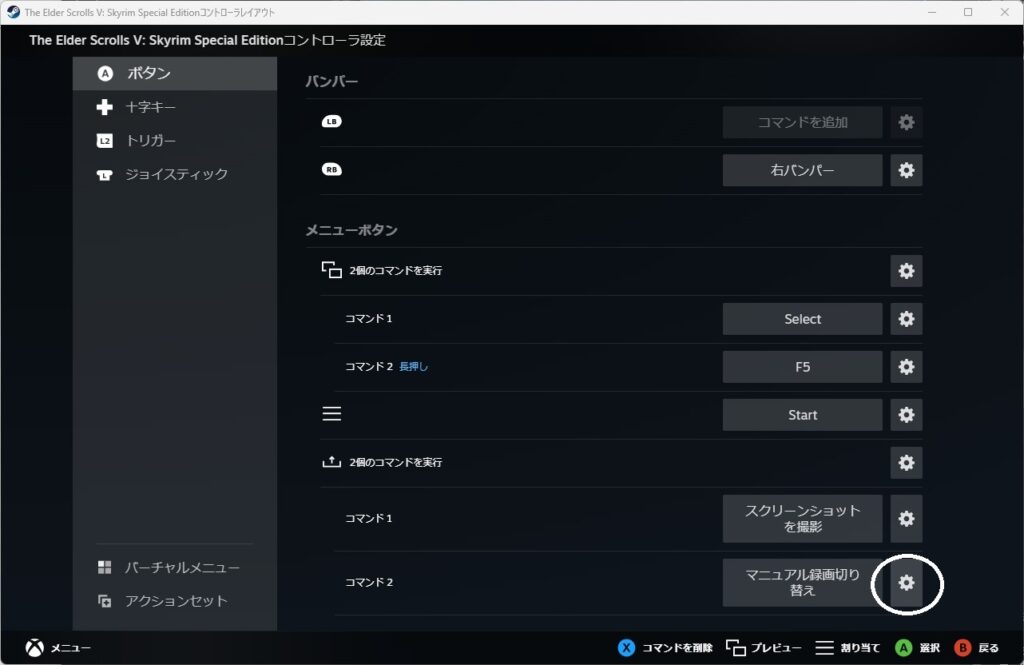
Task: Click the 長押し label on コマンド 2
Action: [x=413, y=366]
